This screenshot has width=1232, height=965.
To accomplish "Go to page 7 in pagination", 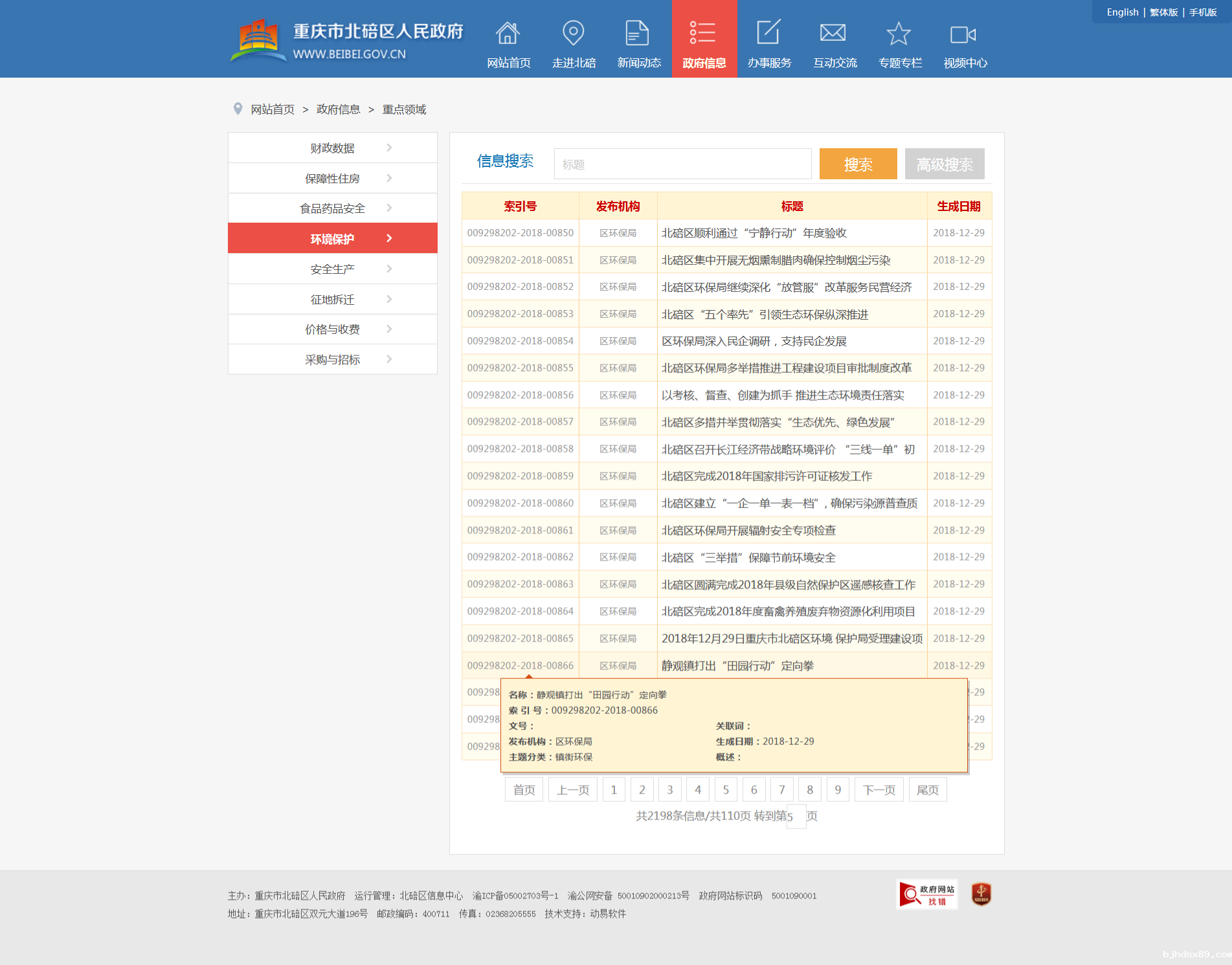I will point(781,790).
